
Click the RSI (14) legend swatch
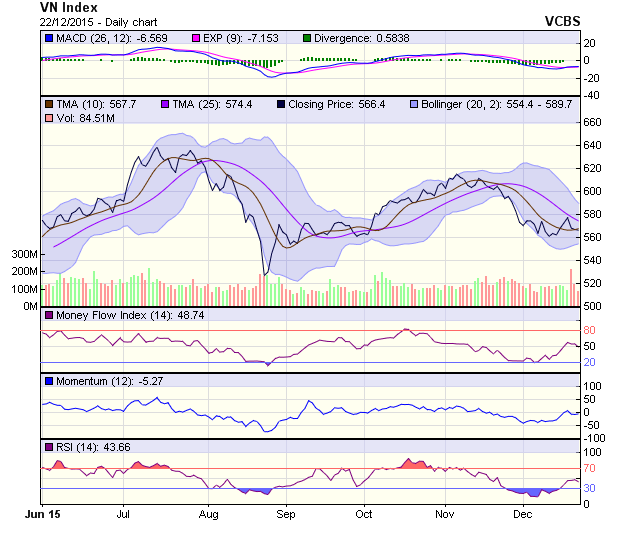48,446
